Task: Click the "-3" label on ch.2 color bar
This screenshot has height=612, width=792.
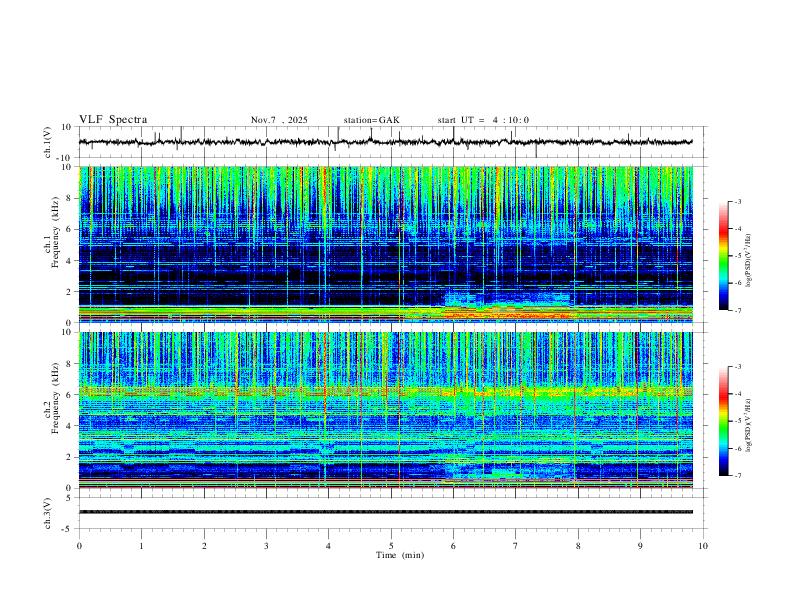Action: coord(737,367)
